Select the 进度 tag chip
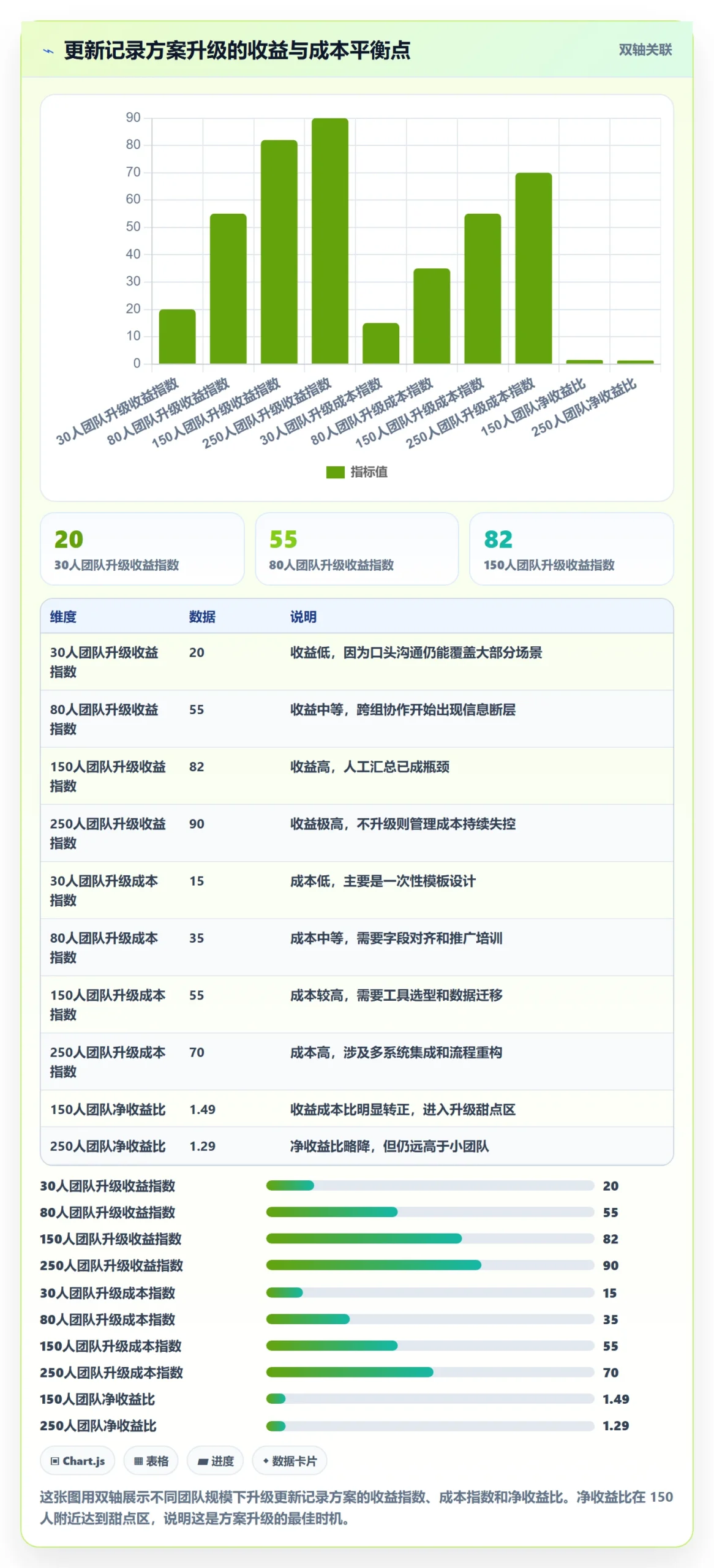Screen dimensions: 714x1568 coord(215,1461)
